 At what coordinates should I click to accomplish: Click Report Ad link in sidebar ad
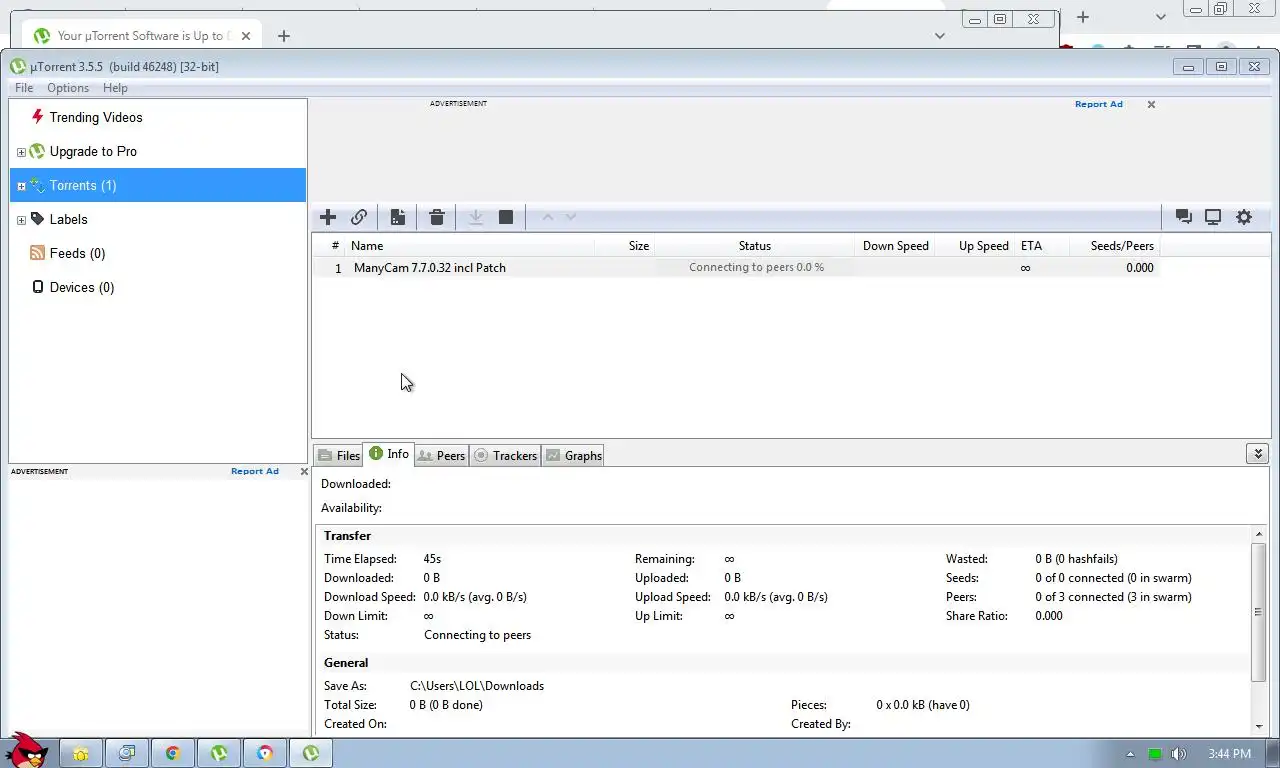[254, 471]
